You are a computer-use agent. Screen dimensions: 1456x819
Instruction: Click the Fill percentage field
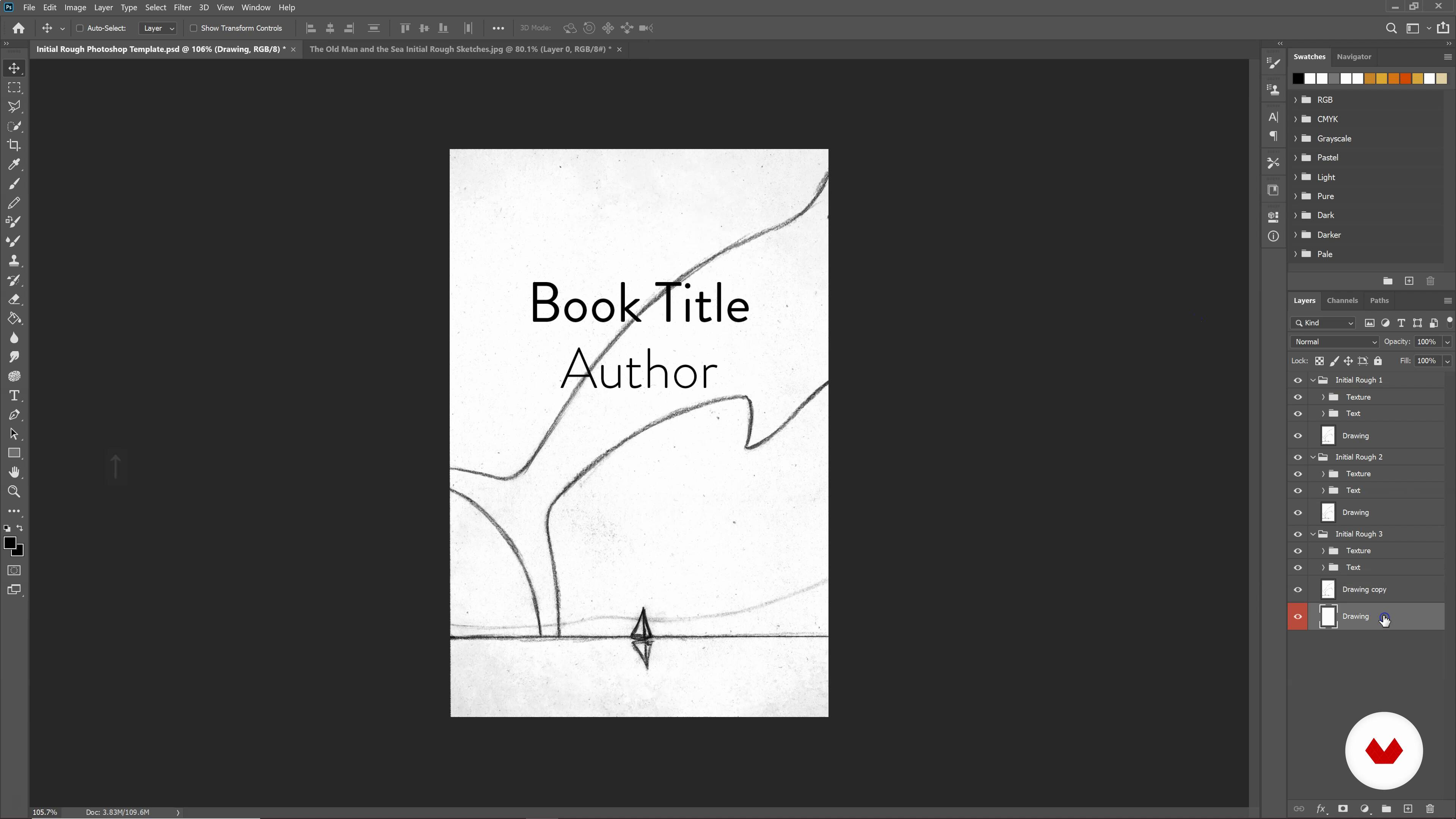(x=1426, y=361)
